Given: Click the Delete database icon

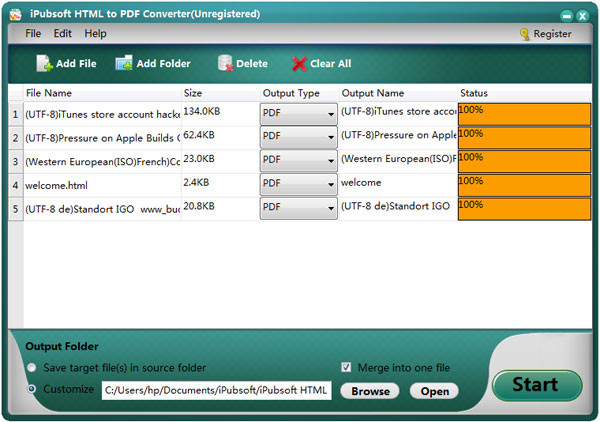Looking at the screenshot, I should [x=225, y=63].
